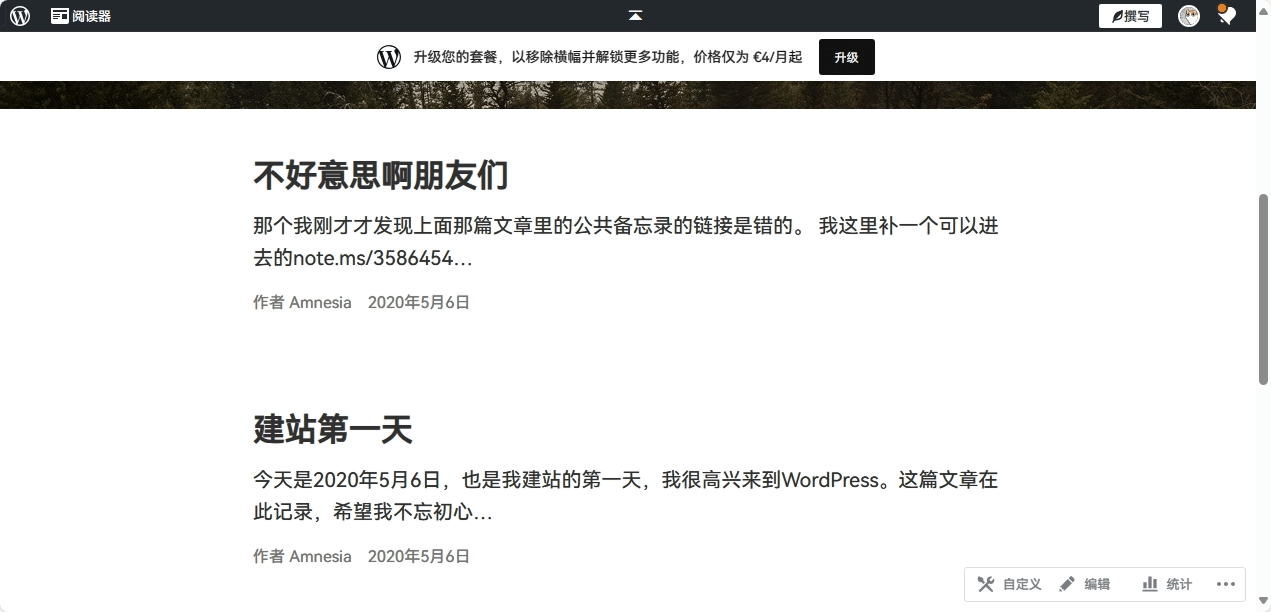
Task: Click the 自定义 (Customize) tools icon
Action: pyautogui.click(x=986, y=584)
